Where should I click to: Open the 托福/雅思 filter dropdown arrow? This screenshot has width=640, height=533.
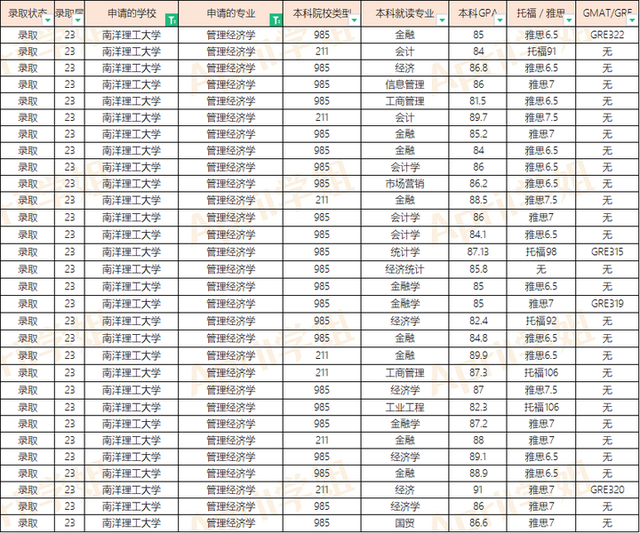pos(569,20)
